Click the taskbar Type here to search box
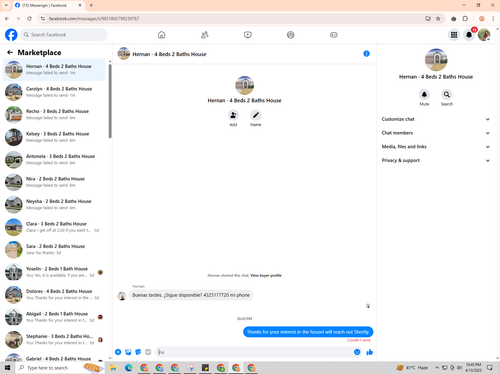 [x=60, y=368]
